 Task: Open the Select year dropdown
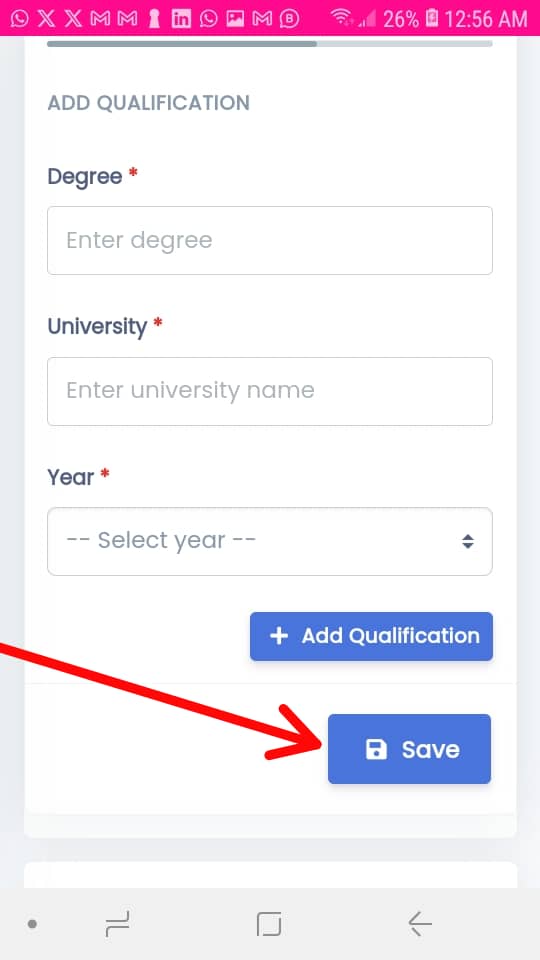270,541
